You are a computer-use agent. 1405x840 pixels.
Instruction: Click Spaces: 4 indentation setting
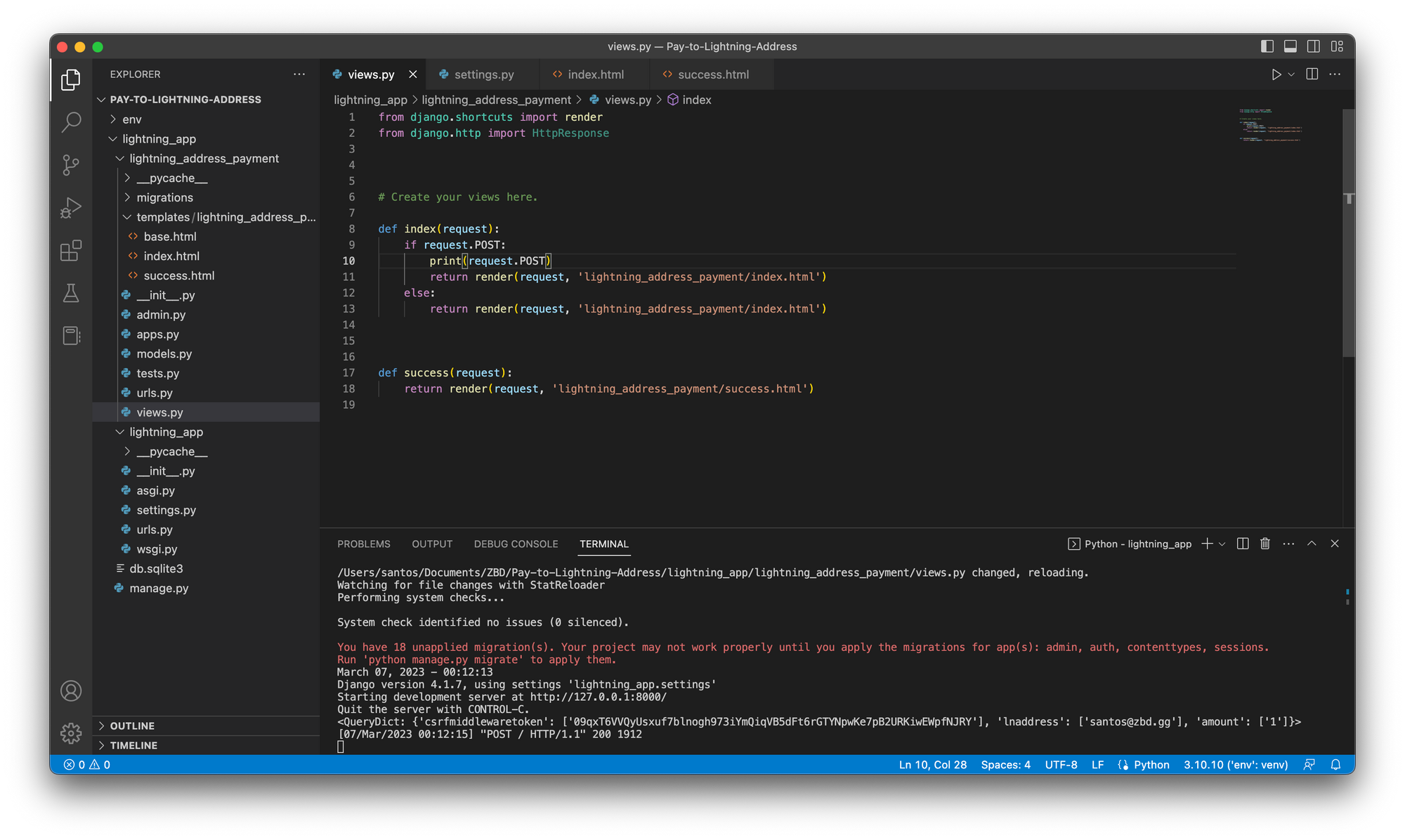[1005, 765]
